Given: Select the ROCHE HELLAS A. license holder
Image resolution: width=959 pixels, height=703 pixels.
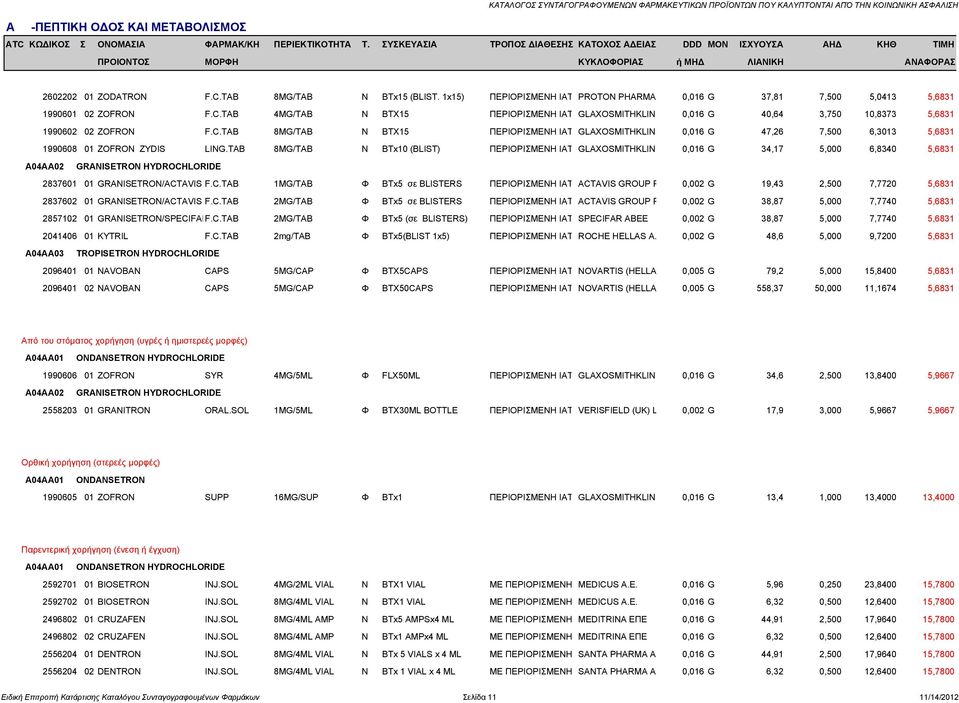Looking at the screenshot, I should [x=617, y=236].
